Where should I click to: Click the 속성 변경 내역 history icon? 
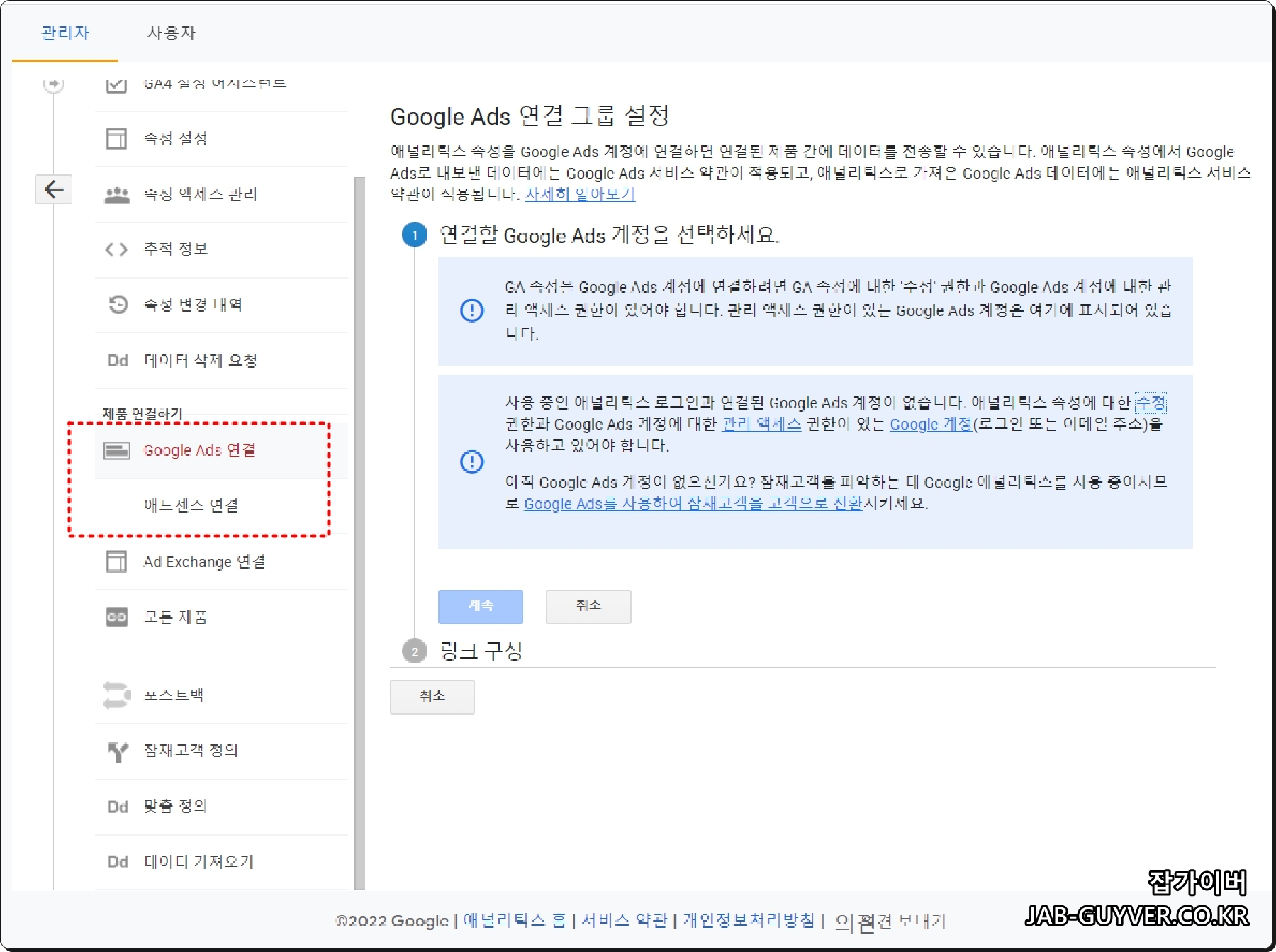coord(118,305)
